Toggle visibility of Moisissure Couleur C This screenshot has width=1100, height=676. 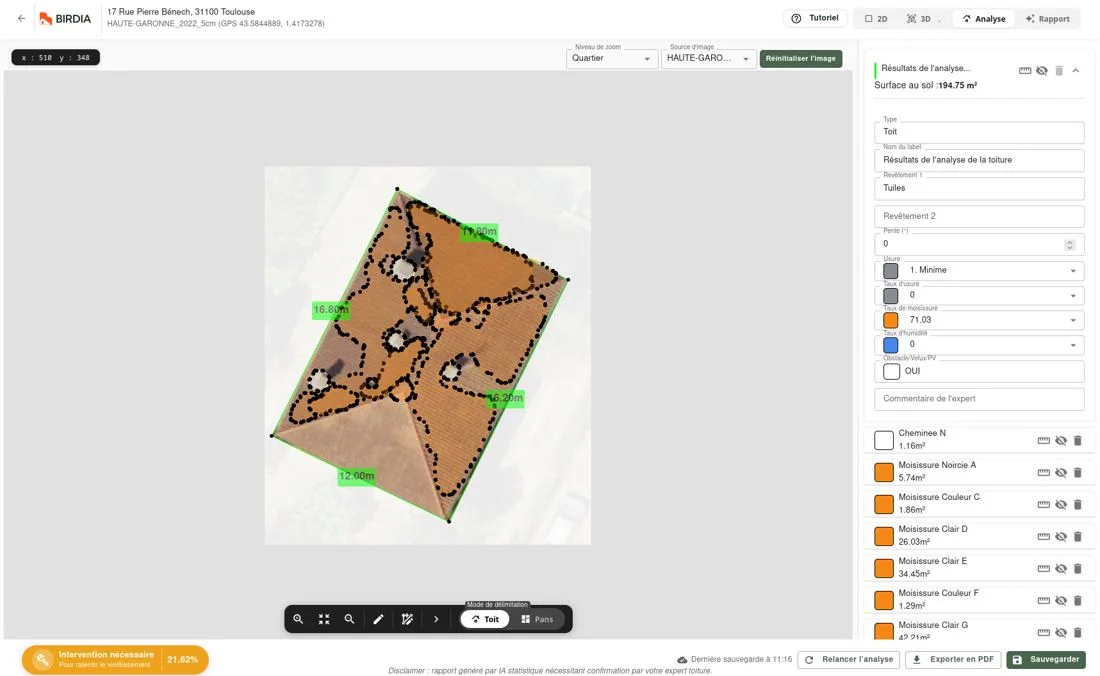(1061, 504)
